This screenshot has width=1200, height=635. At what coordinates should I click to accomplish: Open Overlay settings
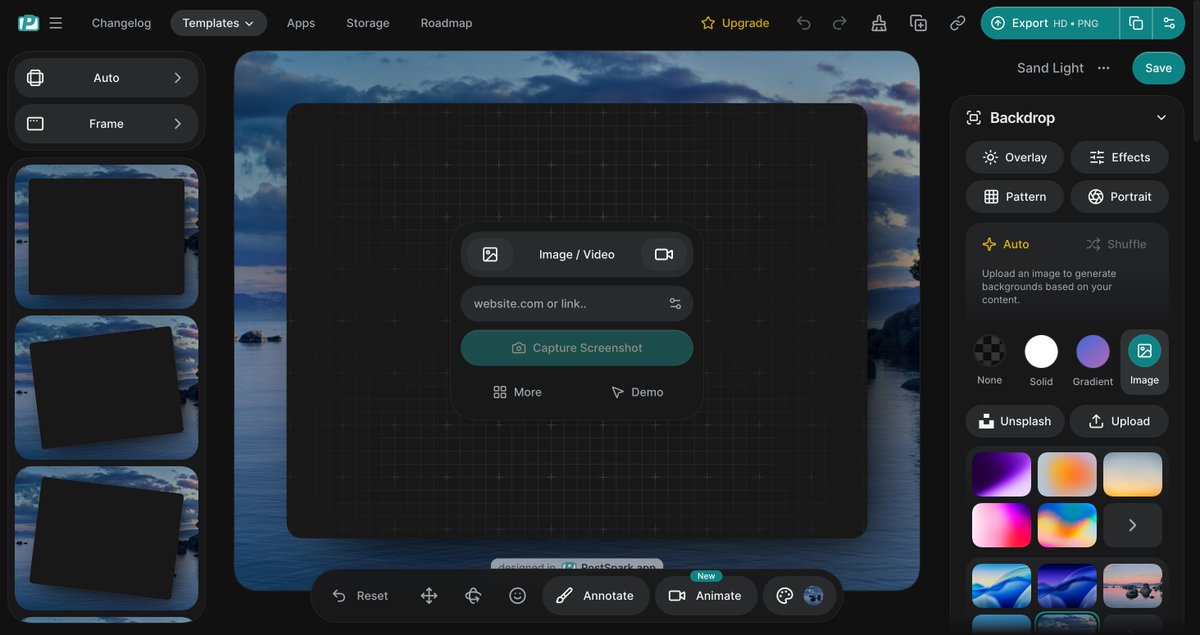point(1014,157)
